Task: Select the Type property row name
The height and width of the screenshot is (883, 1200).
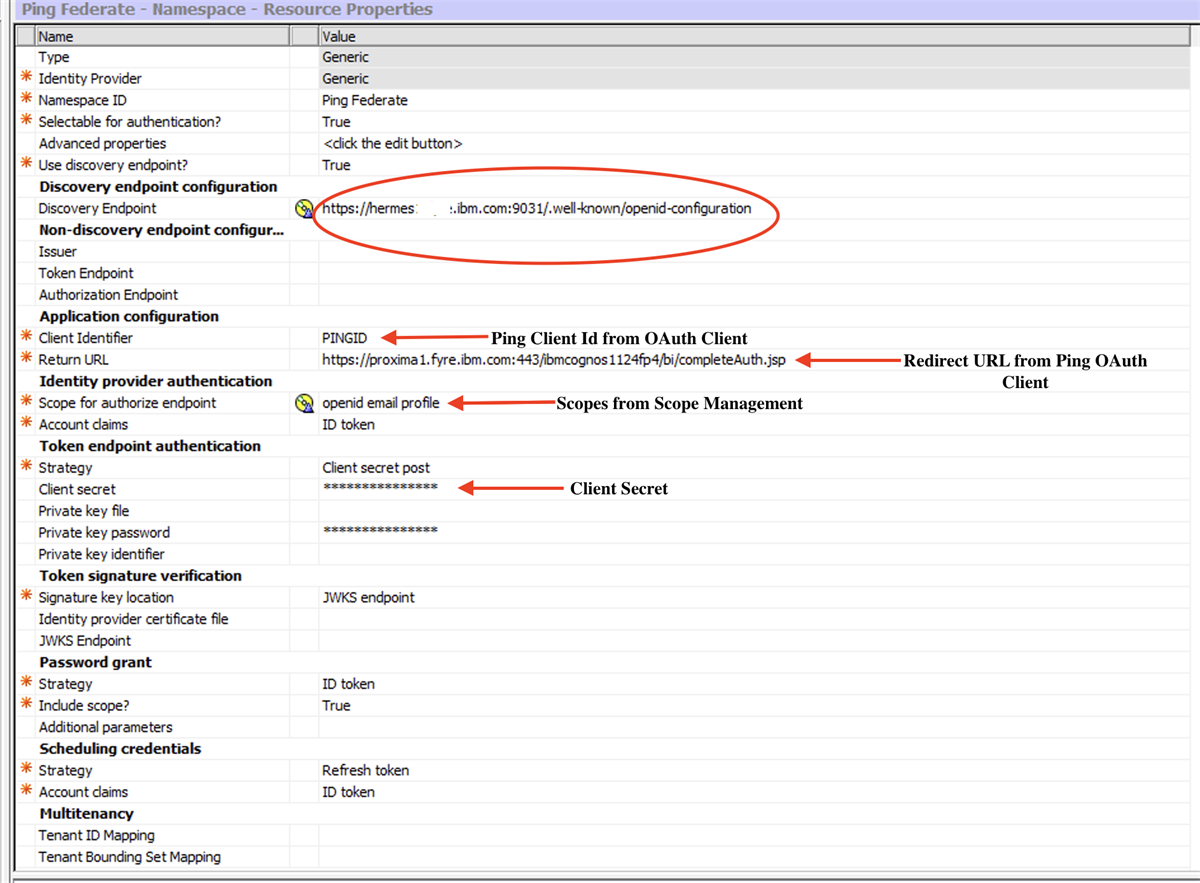Action: (x=54, y=57)
